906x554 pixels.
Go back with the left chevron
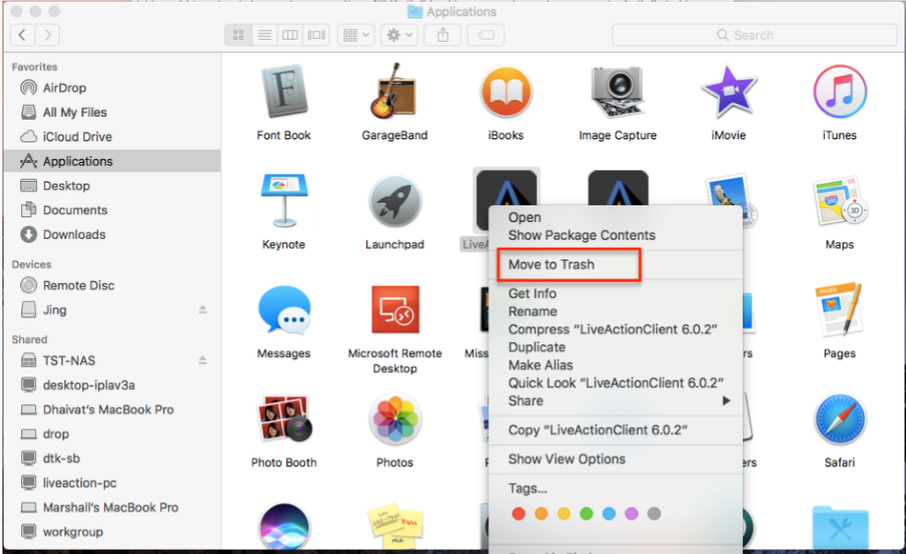tap(22, 35)
